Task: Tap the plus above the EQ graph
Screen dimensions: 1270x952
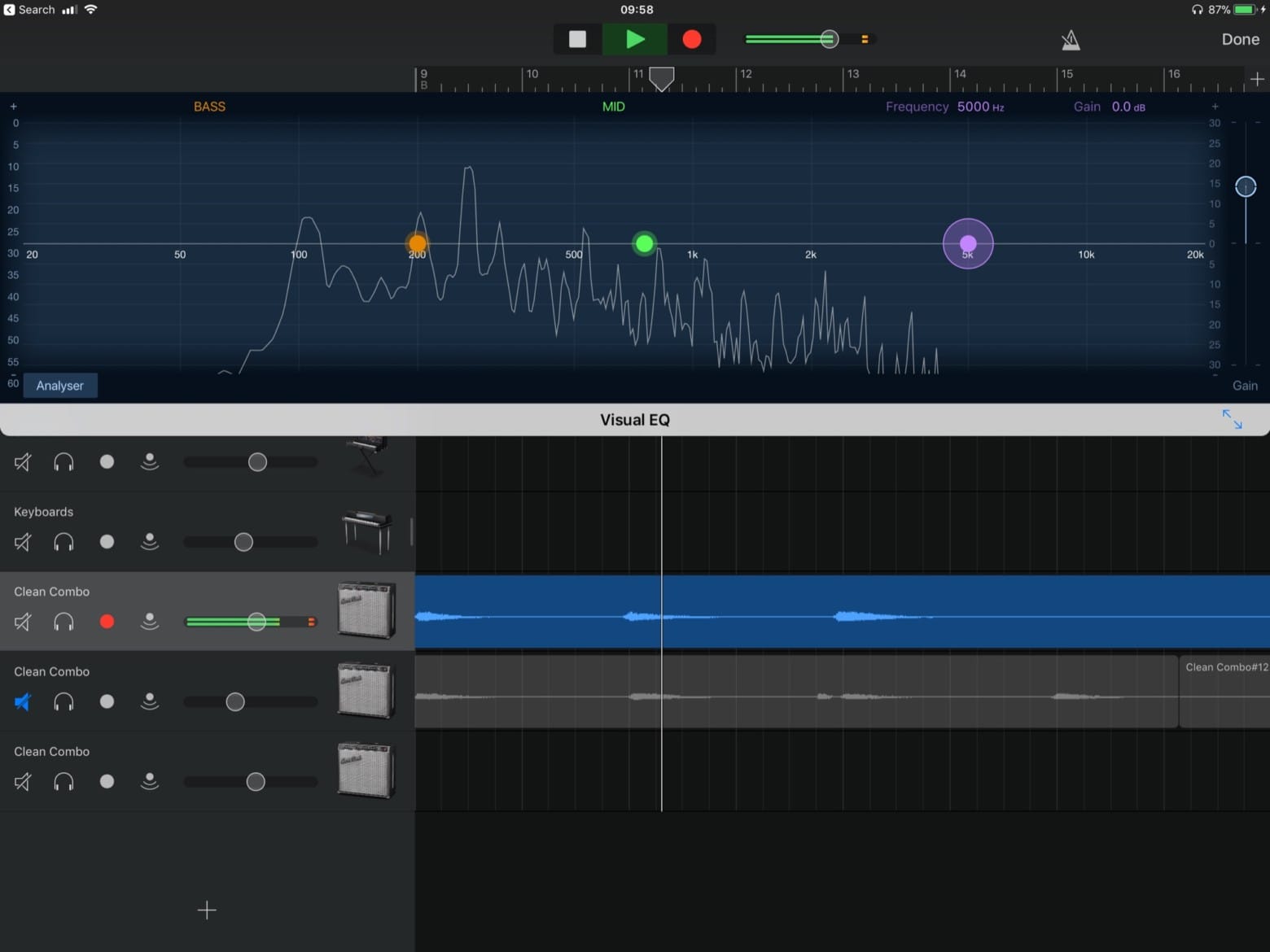Action: 13,106
